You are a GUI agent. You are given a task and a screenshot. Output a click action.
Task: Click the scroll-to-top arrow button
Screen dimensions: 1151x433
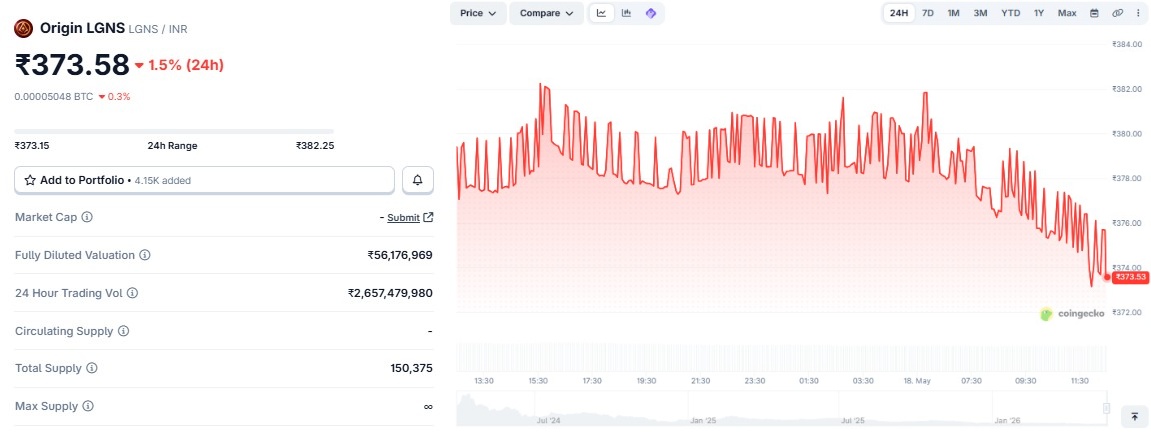coord(1135,416)
